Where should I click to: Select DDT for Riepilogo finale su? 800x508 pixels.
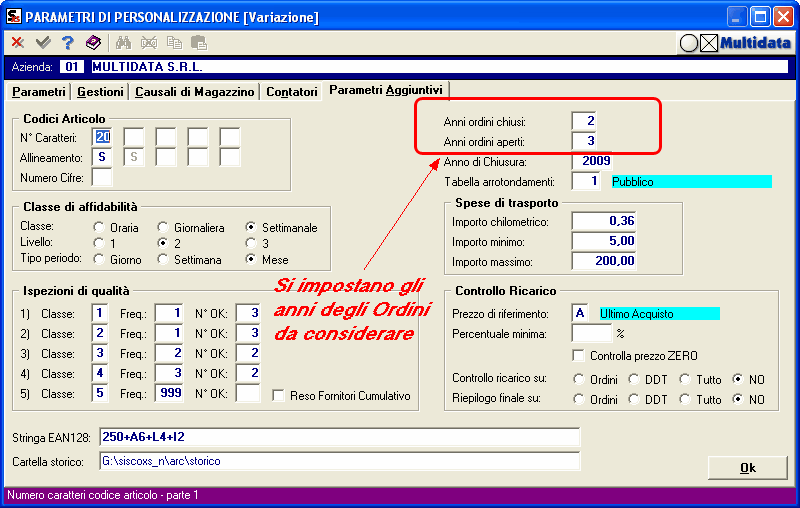point(634,399)
